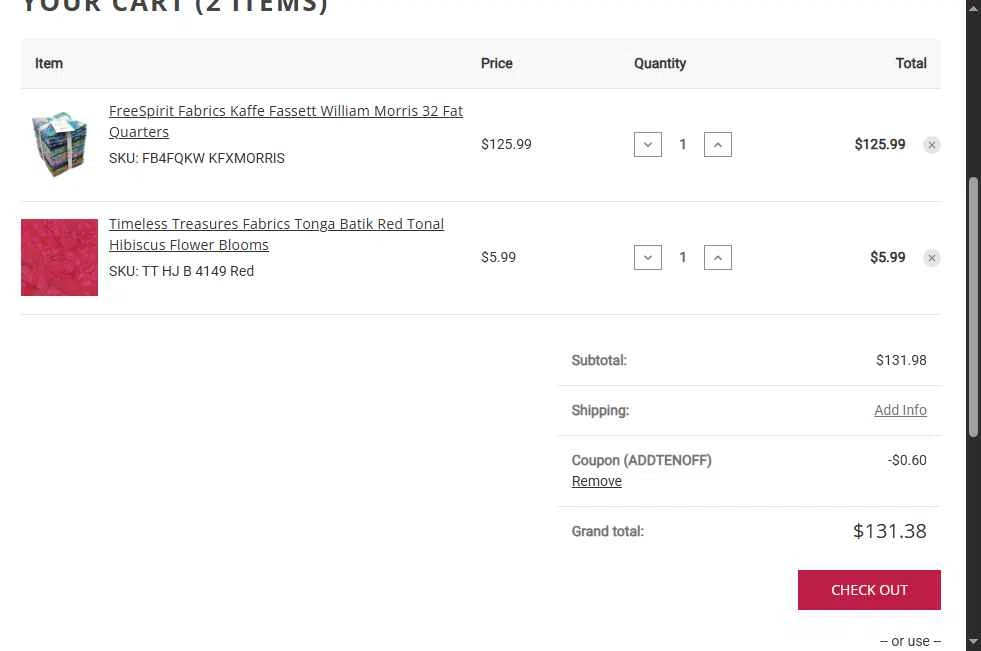Remove FreeSpirit Fat Quarters item from cart

coord(931,145)
